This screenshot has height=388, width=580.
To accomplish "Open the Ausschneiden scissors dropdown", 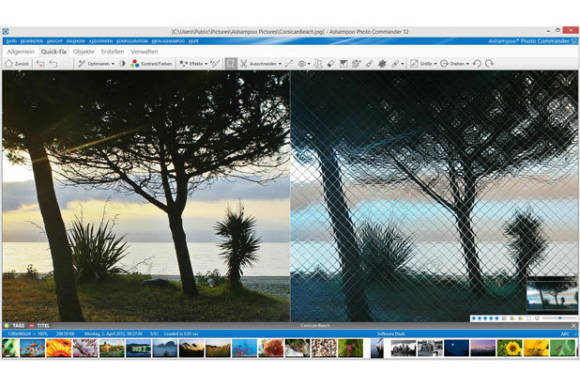I will 260,64.
